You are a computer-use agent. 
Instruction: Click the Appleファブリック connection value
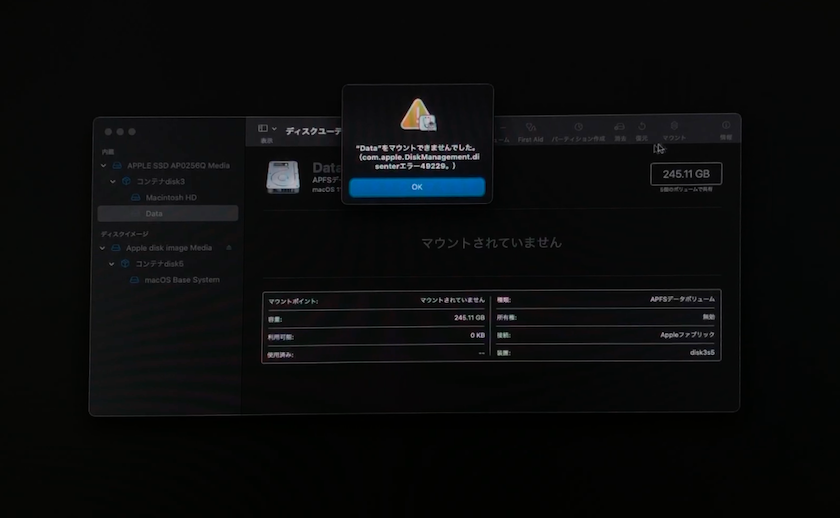tap(687, 335)
